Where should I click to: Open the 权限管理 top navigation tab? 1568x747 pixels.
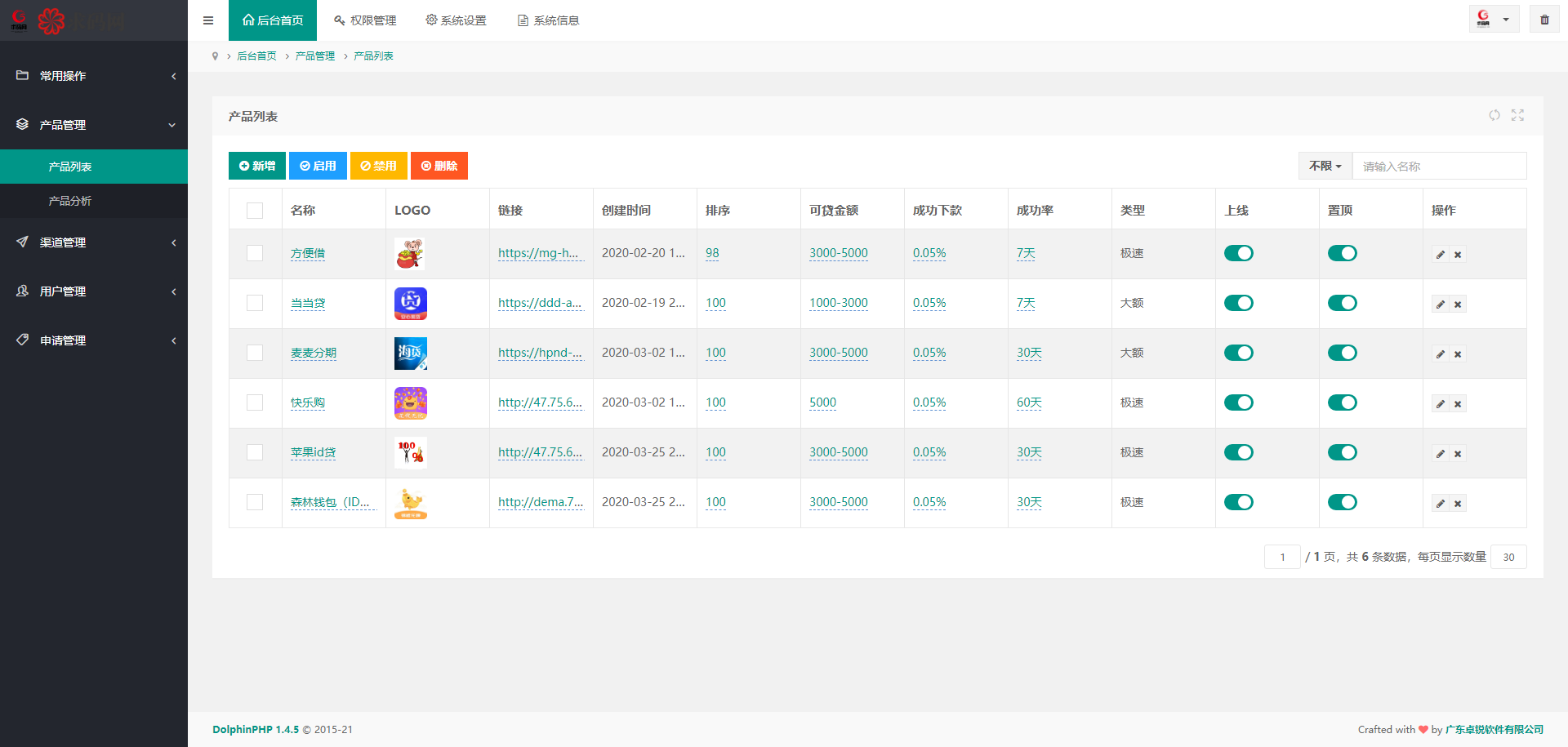(365, 20)
